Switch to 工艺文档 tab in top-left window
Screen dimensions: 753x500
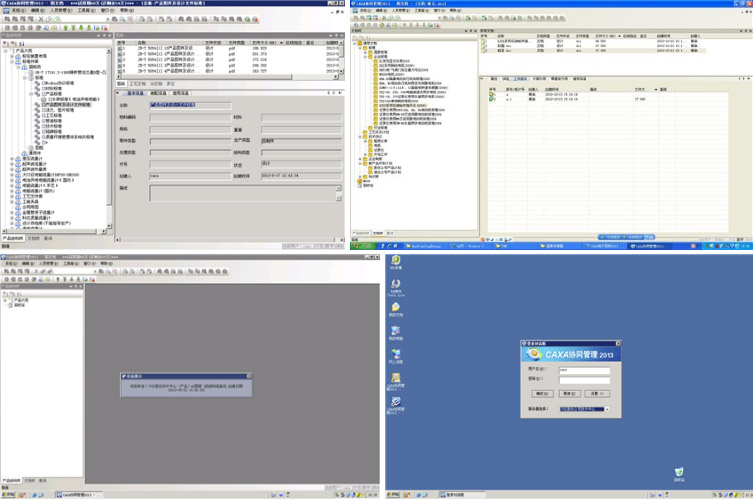[138, 84]
